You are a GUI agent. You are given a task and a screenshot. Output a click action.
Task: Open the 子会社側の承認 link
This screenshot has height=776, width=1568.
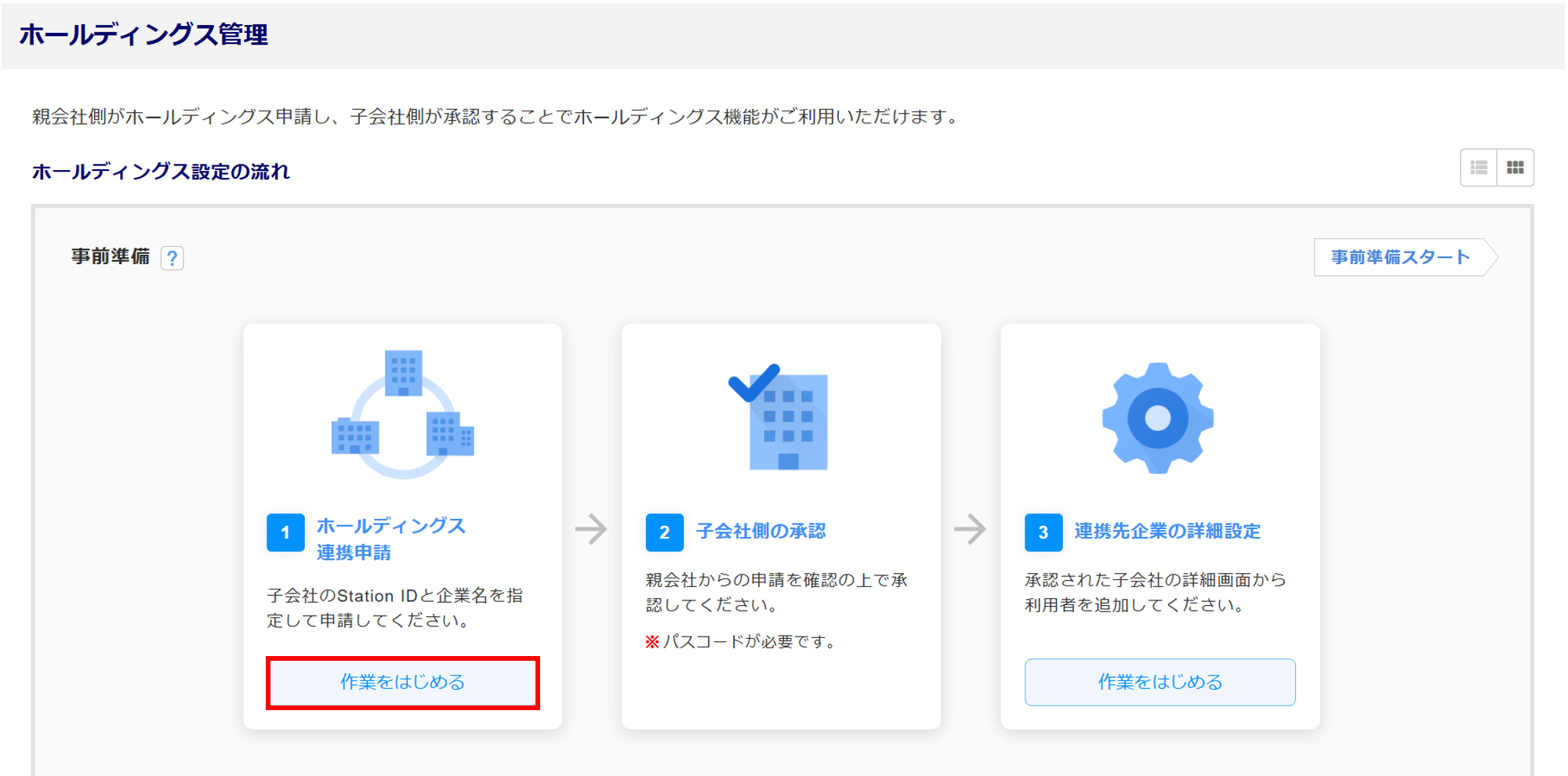(760, 531)
